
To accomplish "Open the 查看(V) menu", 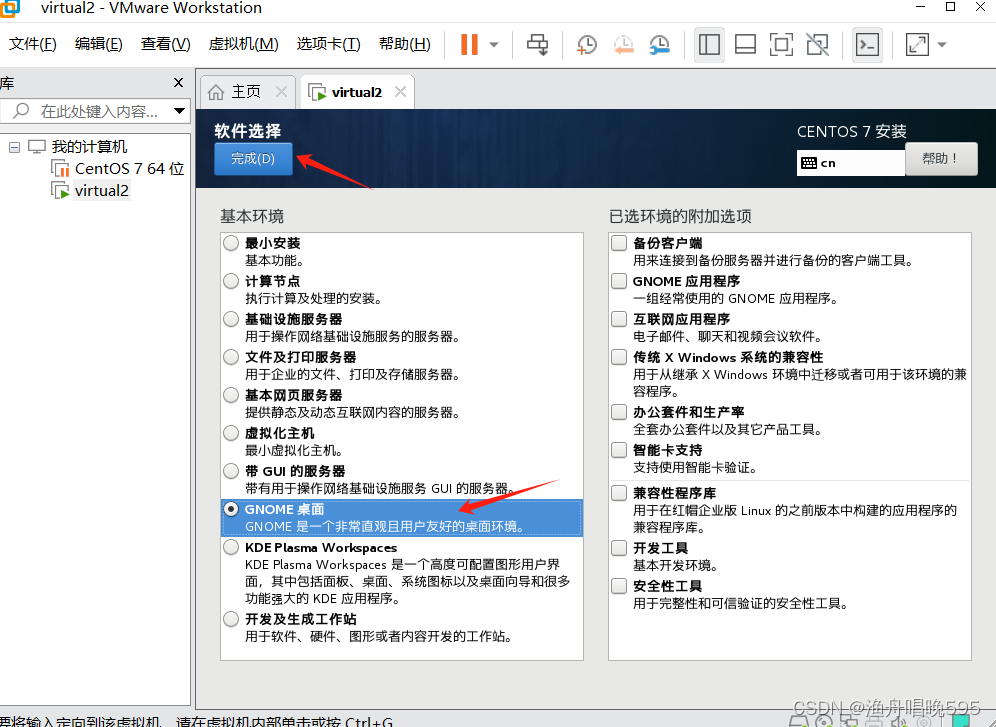I will 165,44.
